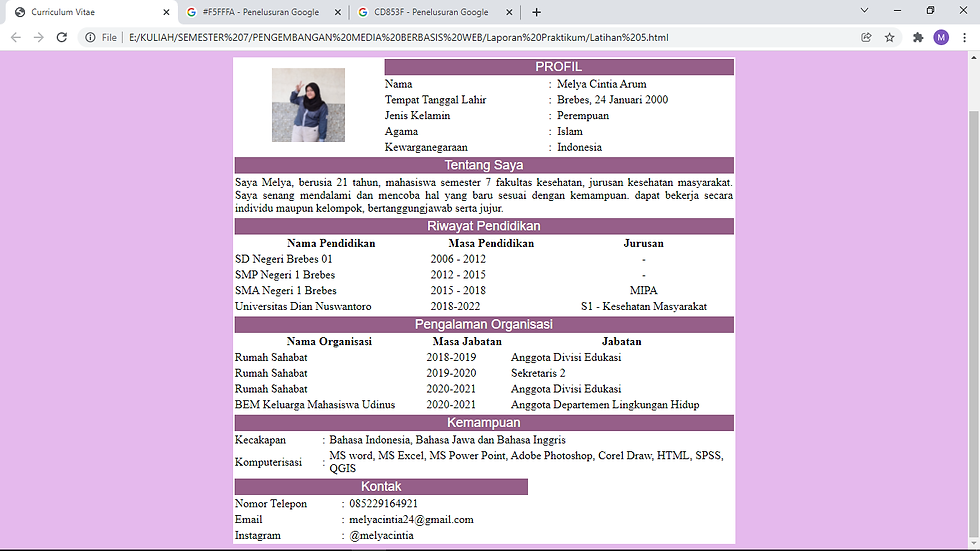This screenshot has height=551, width=980.
Task: Click the Masa Jabatan column header
Action: pos(467,342)
